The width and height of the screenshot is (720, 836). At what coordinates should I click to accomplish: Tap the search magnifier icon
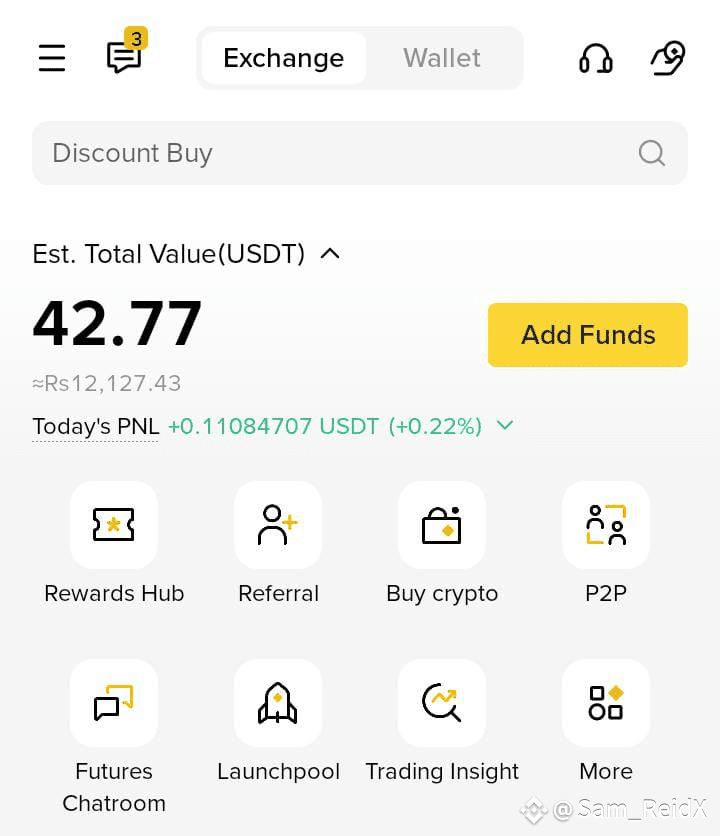652,154
